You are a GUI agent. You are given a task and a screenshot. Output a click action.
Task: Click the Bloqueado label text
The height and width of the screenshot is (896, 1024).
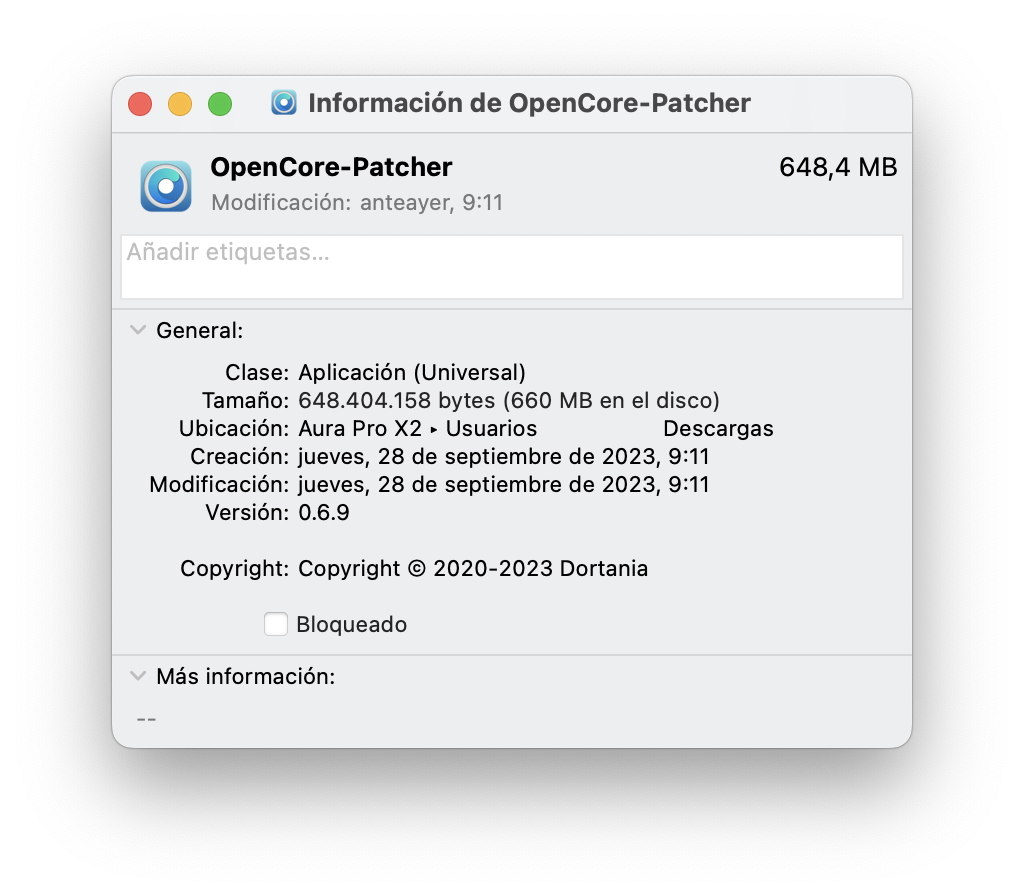pyautogui.click(x=351, y=625)
